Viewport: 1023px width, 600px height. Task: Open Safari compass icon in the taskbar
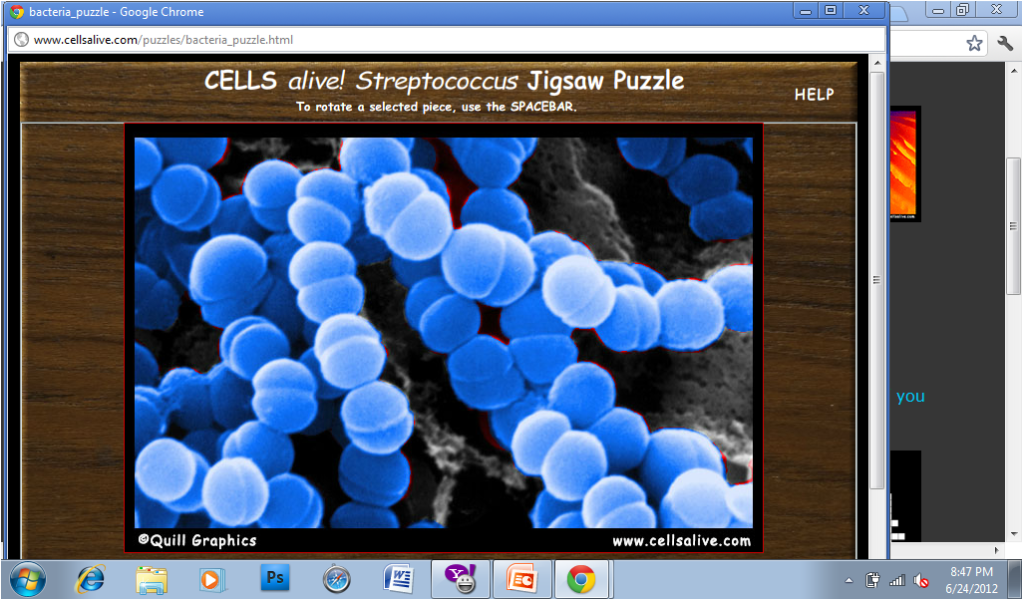[x=336, y=579]
